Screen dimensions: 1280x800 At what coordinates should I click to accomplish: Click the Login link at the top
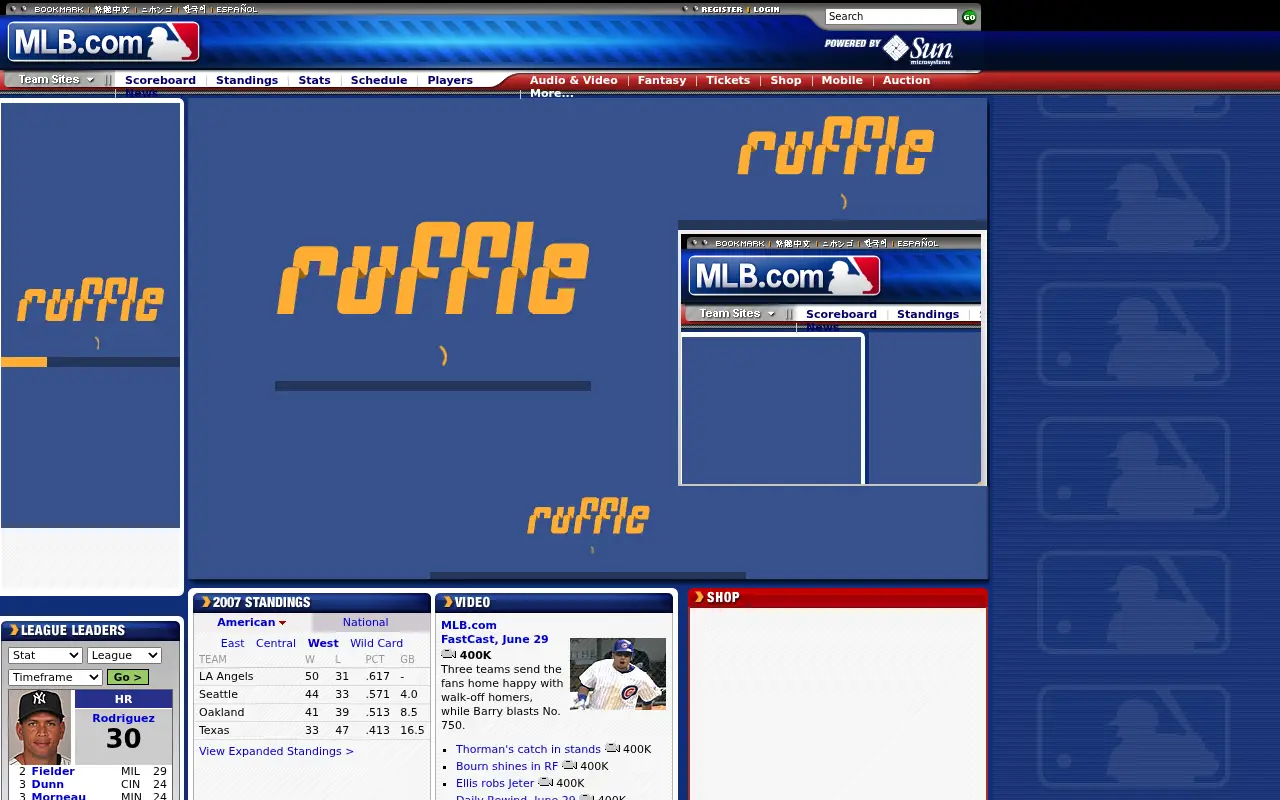[766, 9]
